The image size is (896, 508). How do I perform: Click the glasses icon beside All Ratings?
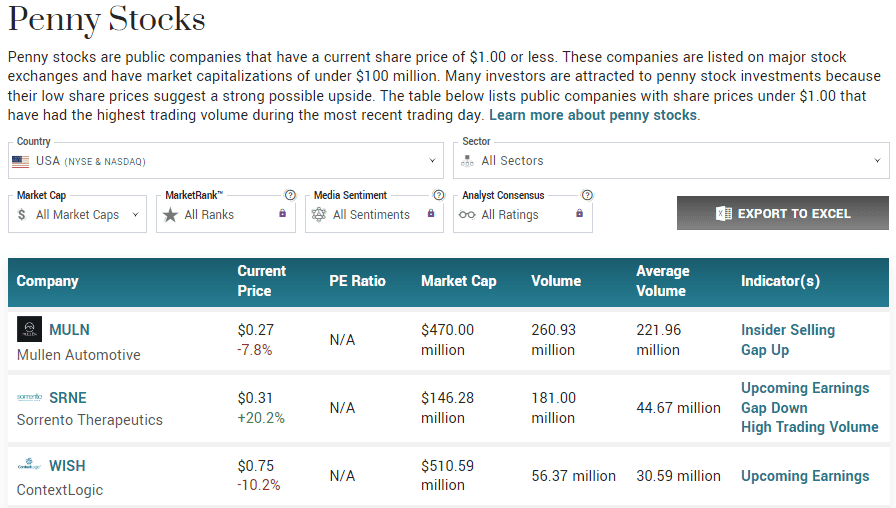pyautogui.click(x=467, y=215)
